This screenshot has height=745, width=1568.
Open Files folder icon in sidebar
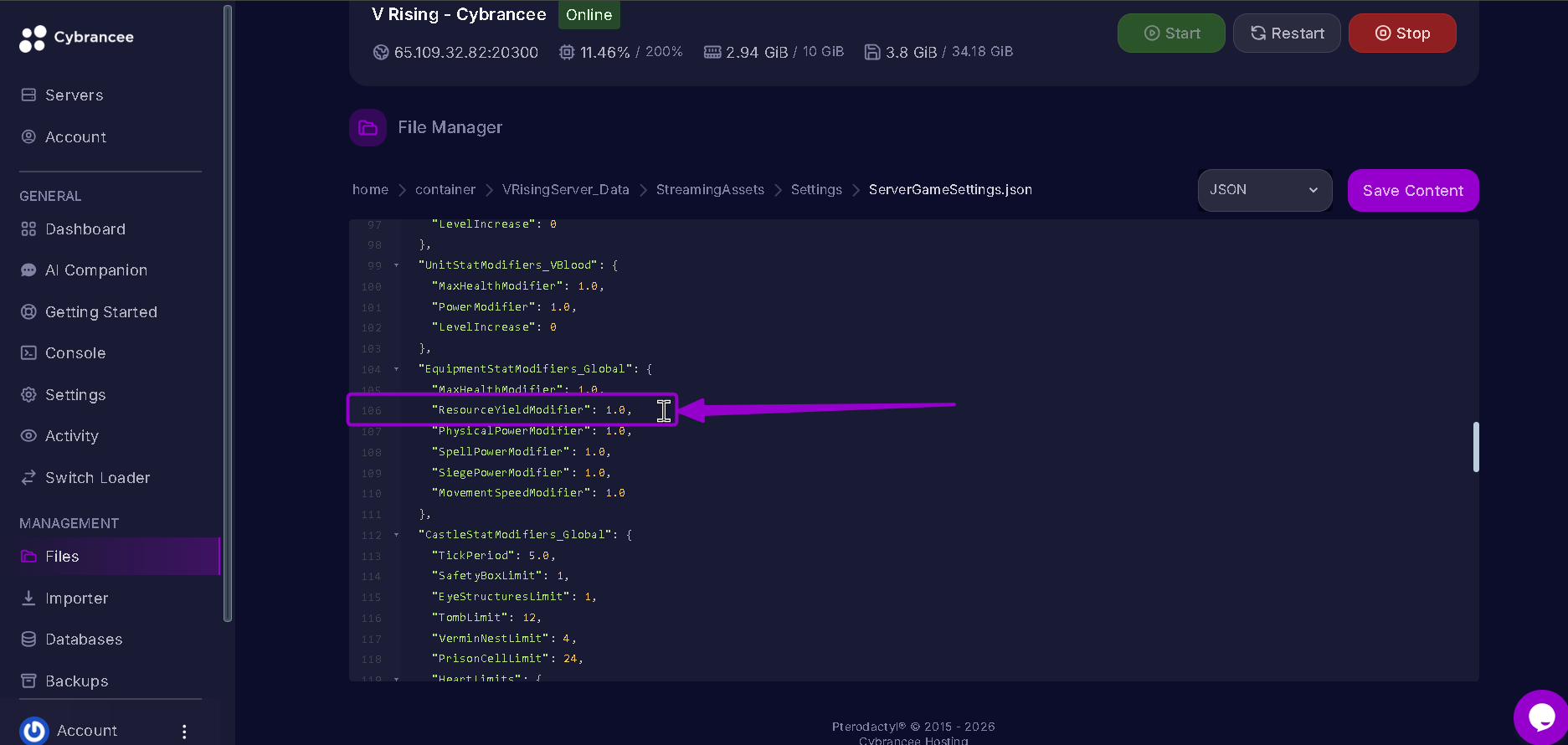[28, 556]
